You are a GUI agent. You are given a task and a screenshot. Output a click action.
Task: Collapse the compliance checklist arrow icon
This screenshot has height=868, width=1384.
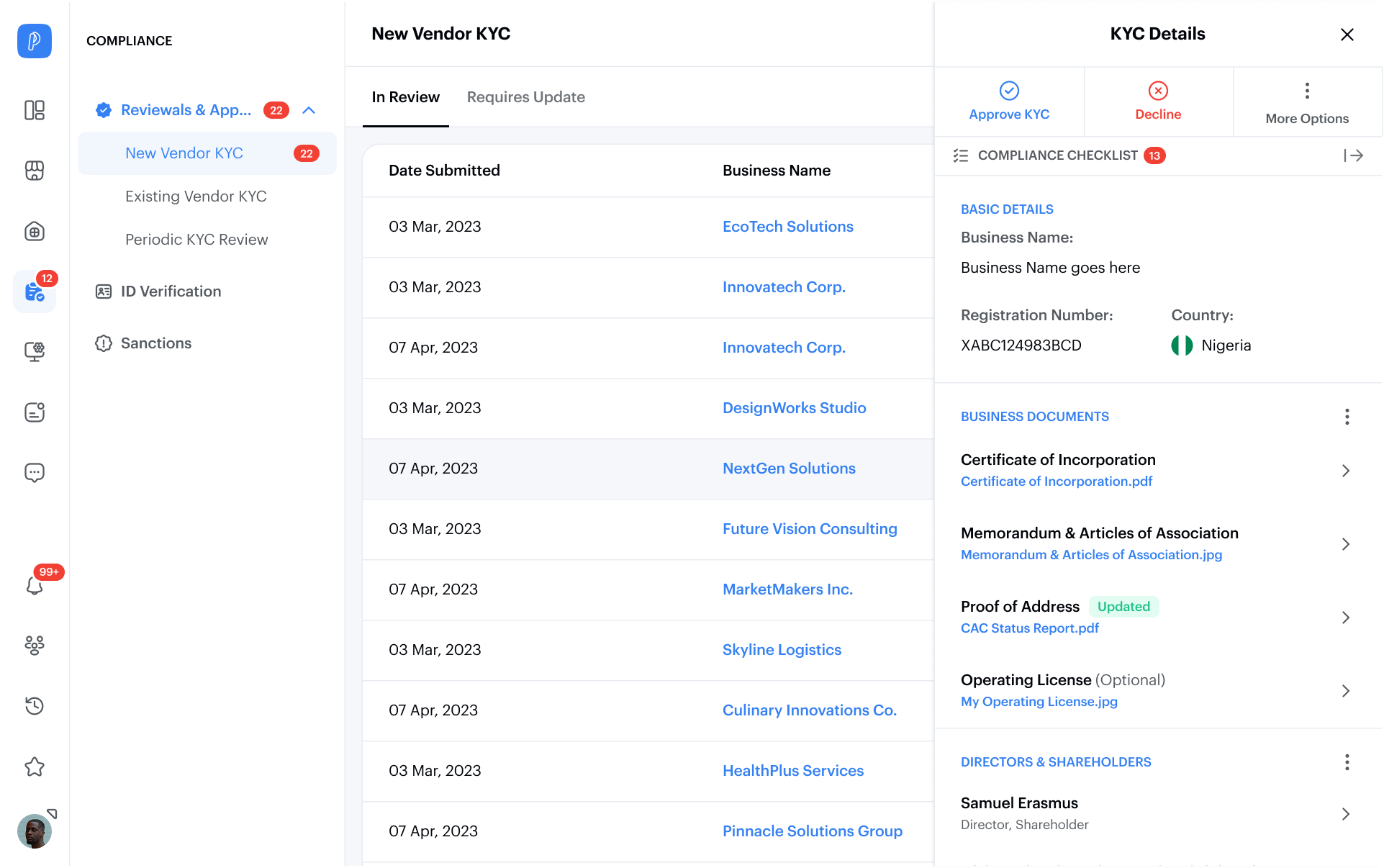click(x=1353, y=155)
